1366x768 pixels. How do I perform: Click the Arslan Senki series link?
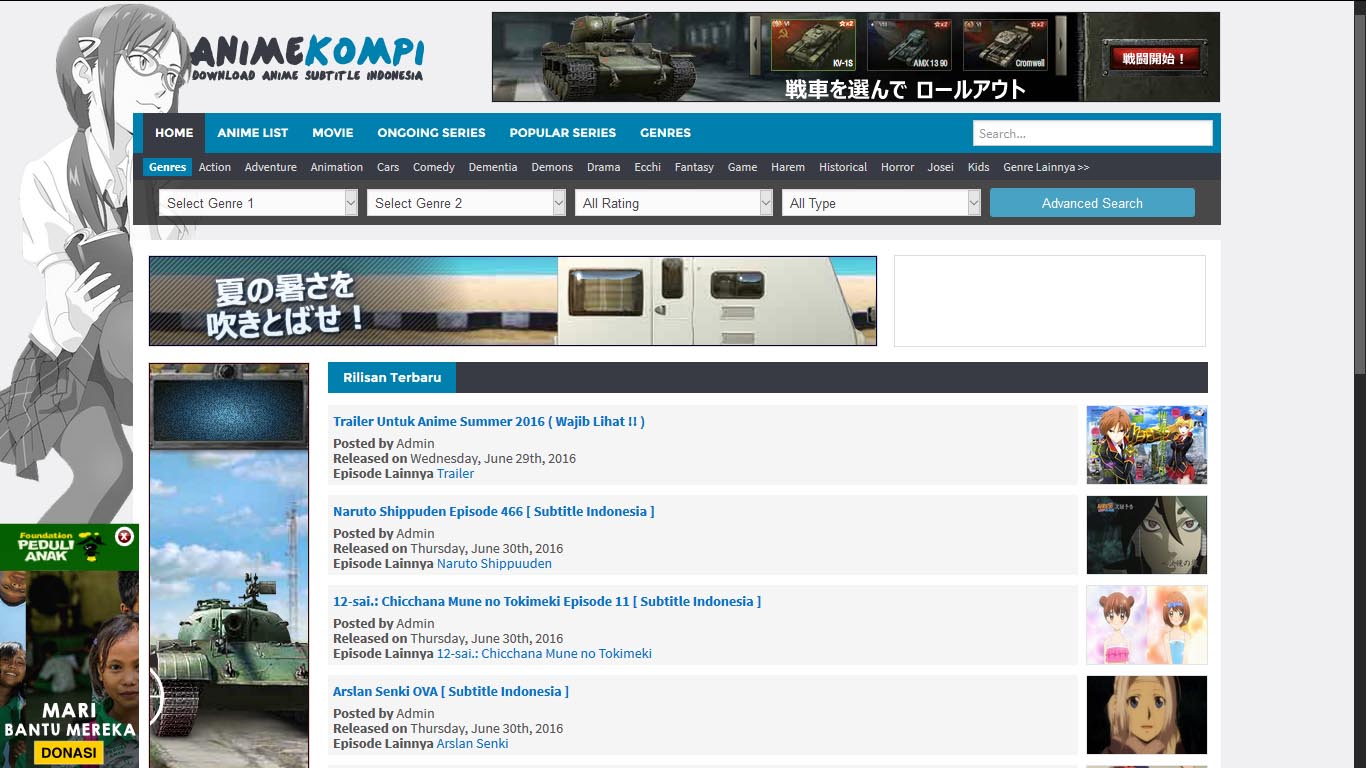click(x=472, y=743)
